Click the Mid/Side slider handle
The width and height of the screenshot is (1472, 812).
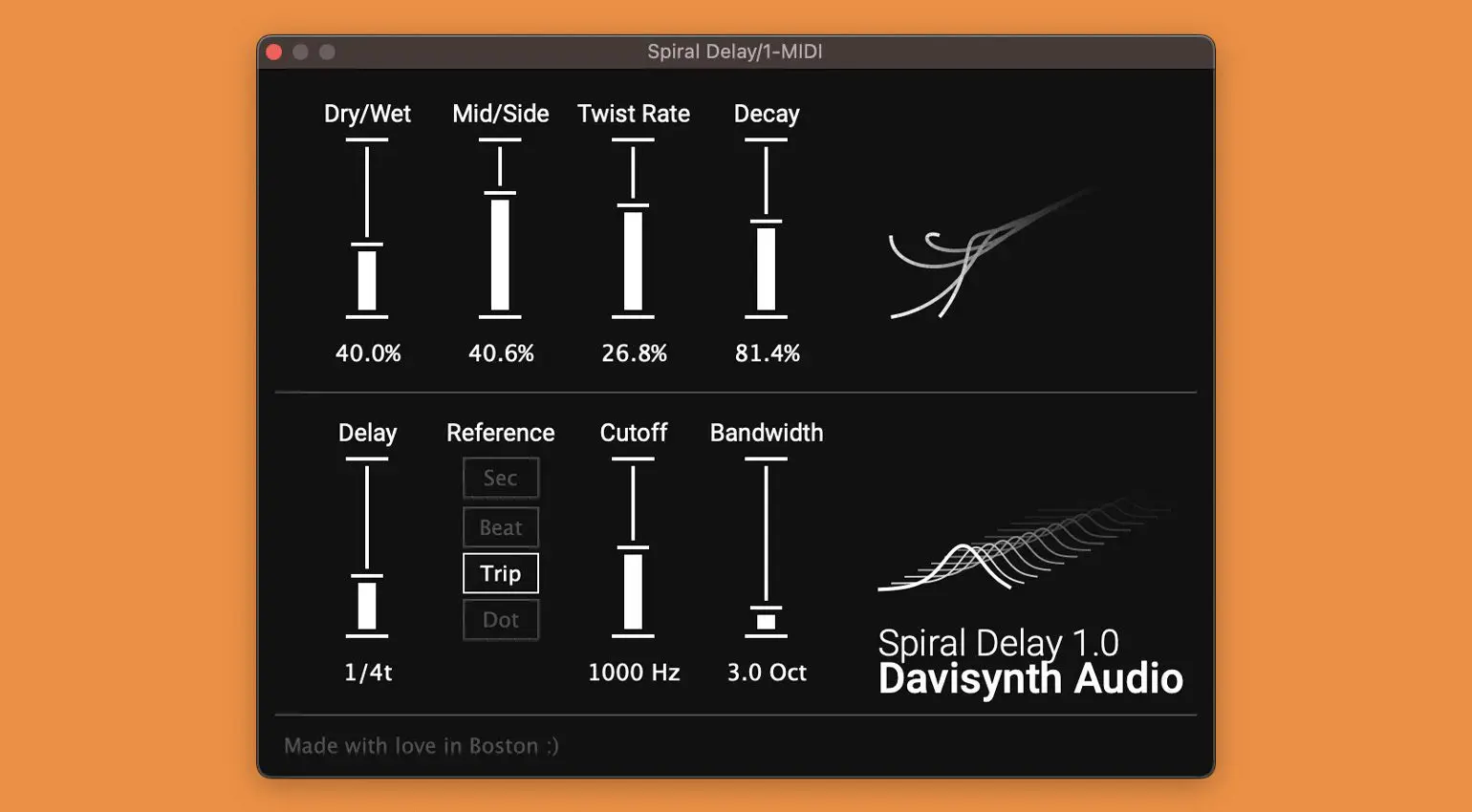pos(500,194)
